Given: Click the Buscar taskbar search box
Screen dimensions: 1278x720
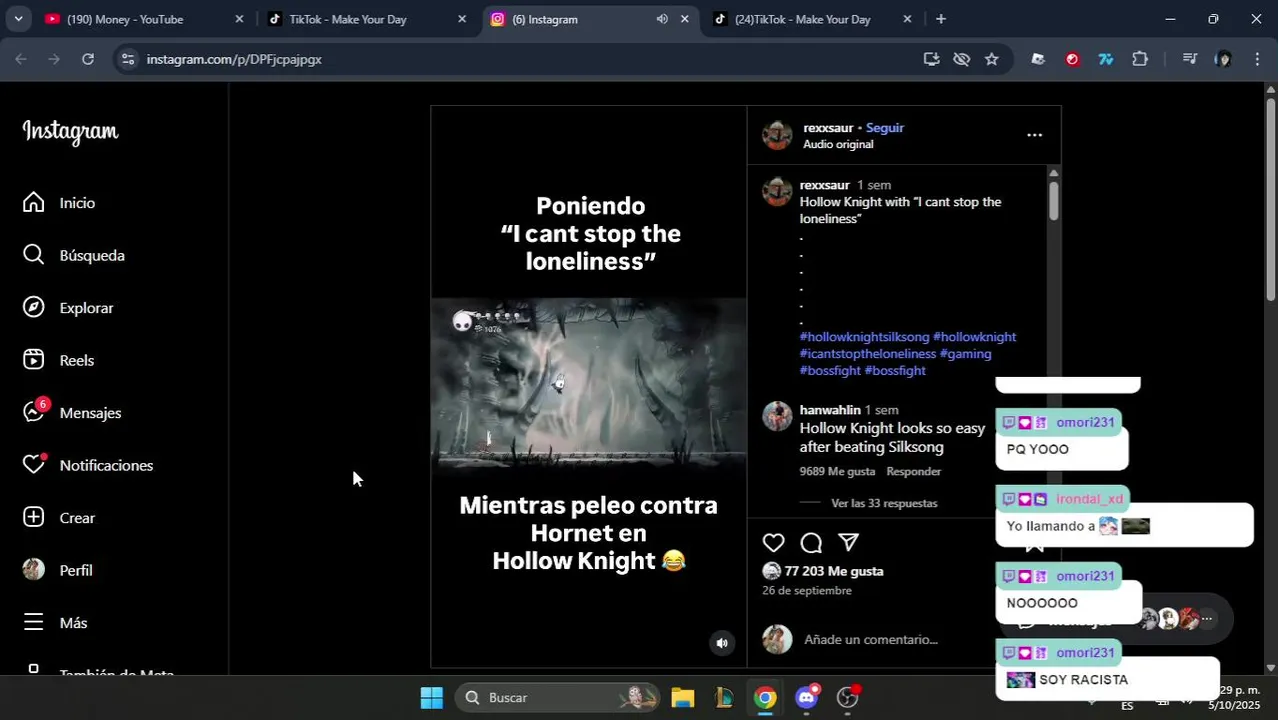Looking at the screenshot, I should click(x=557, y=698).
